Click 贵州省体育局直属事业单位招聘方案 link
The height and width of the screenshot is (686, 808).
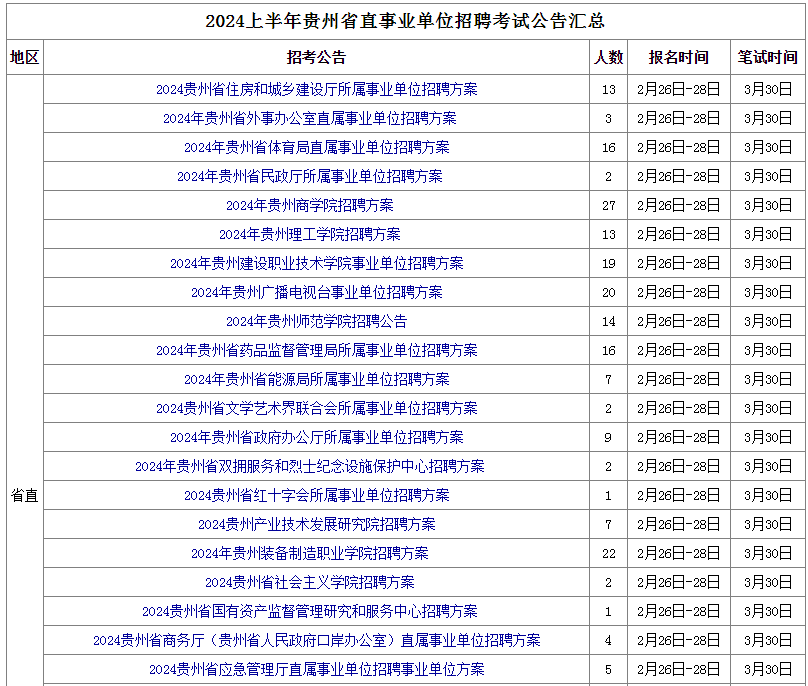pyautogui.click(x=316, y=147)
